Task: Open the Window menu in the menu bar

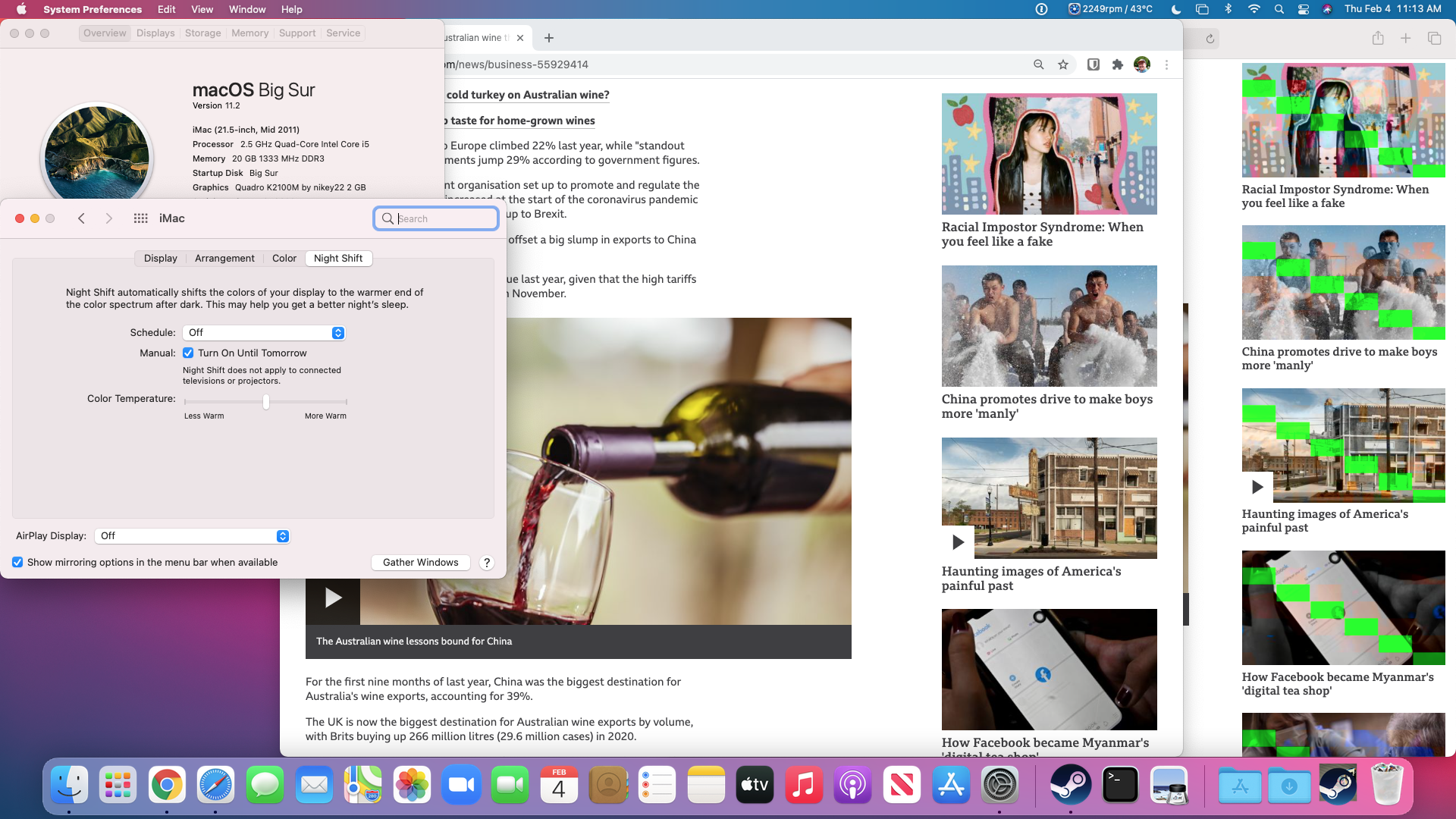Action: pyautogui.click(x=247, y=9)
